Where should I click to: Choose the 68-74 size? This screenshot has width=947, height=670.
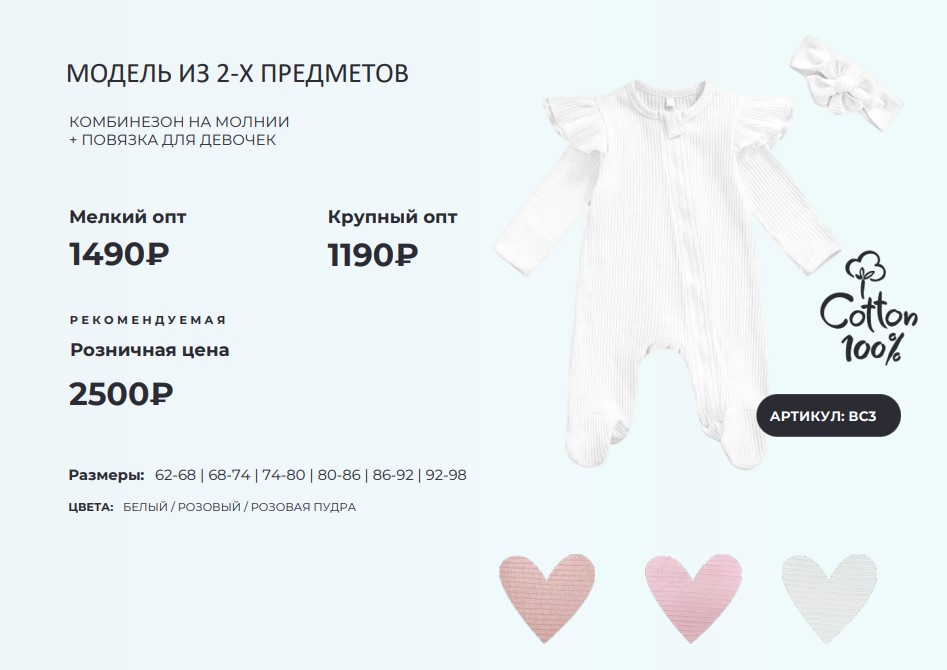coord(230,475)
